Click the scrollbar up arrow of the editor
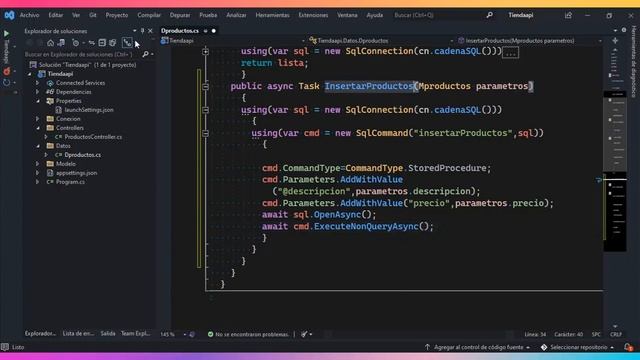This screenshot has height=360, width=640. (x=615, y=50)
